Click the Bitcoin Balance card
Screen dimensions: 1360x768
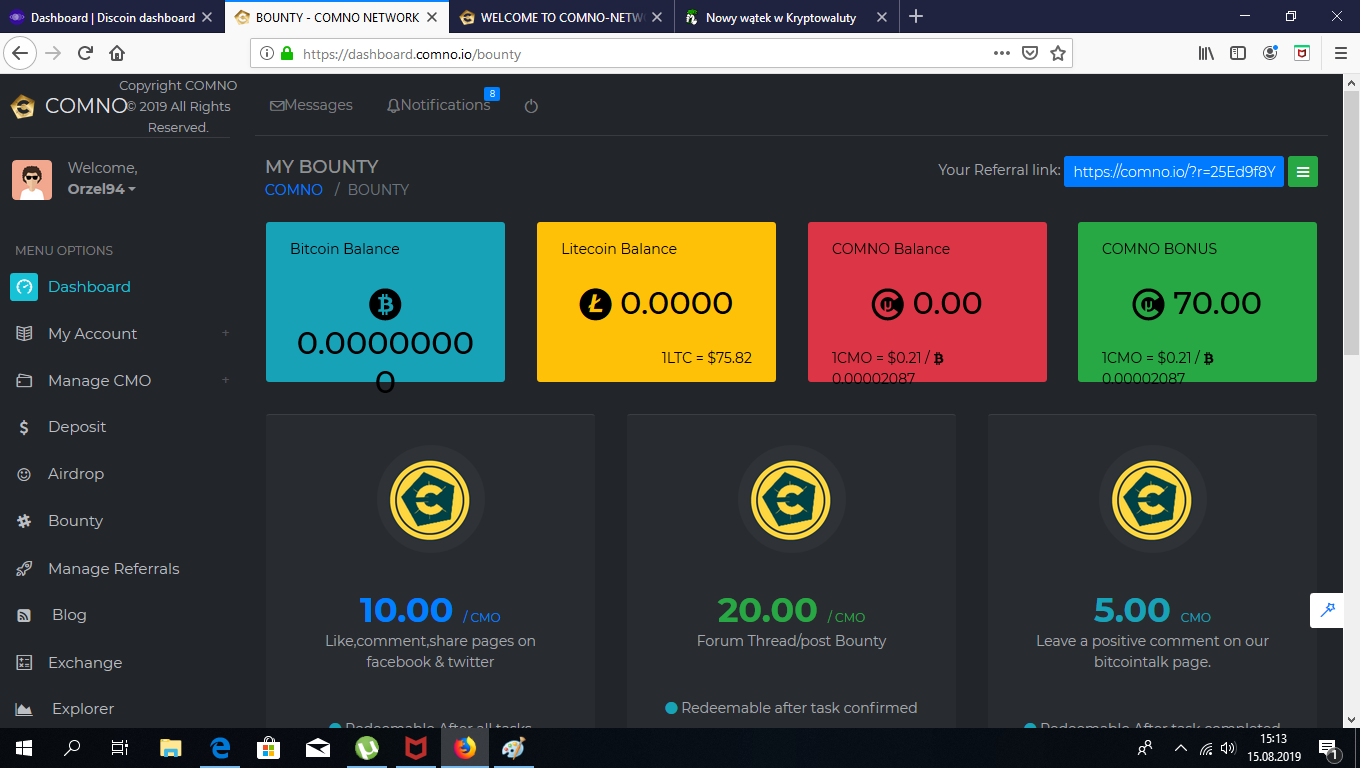385,302
